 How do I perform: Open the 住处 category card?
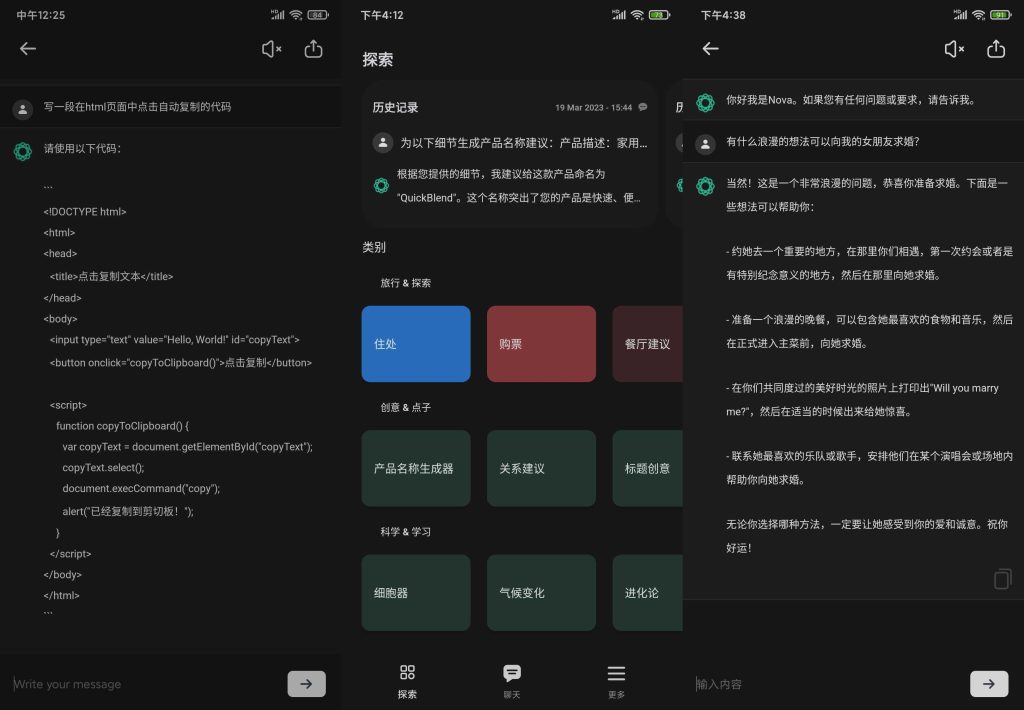pyautogui.click(x=416, y=343)
